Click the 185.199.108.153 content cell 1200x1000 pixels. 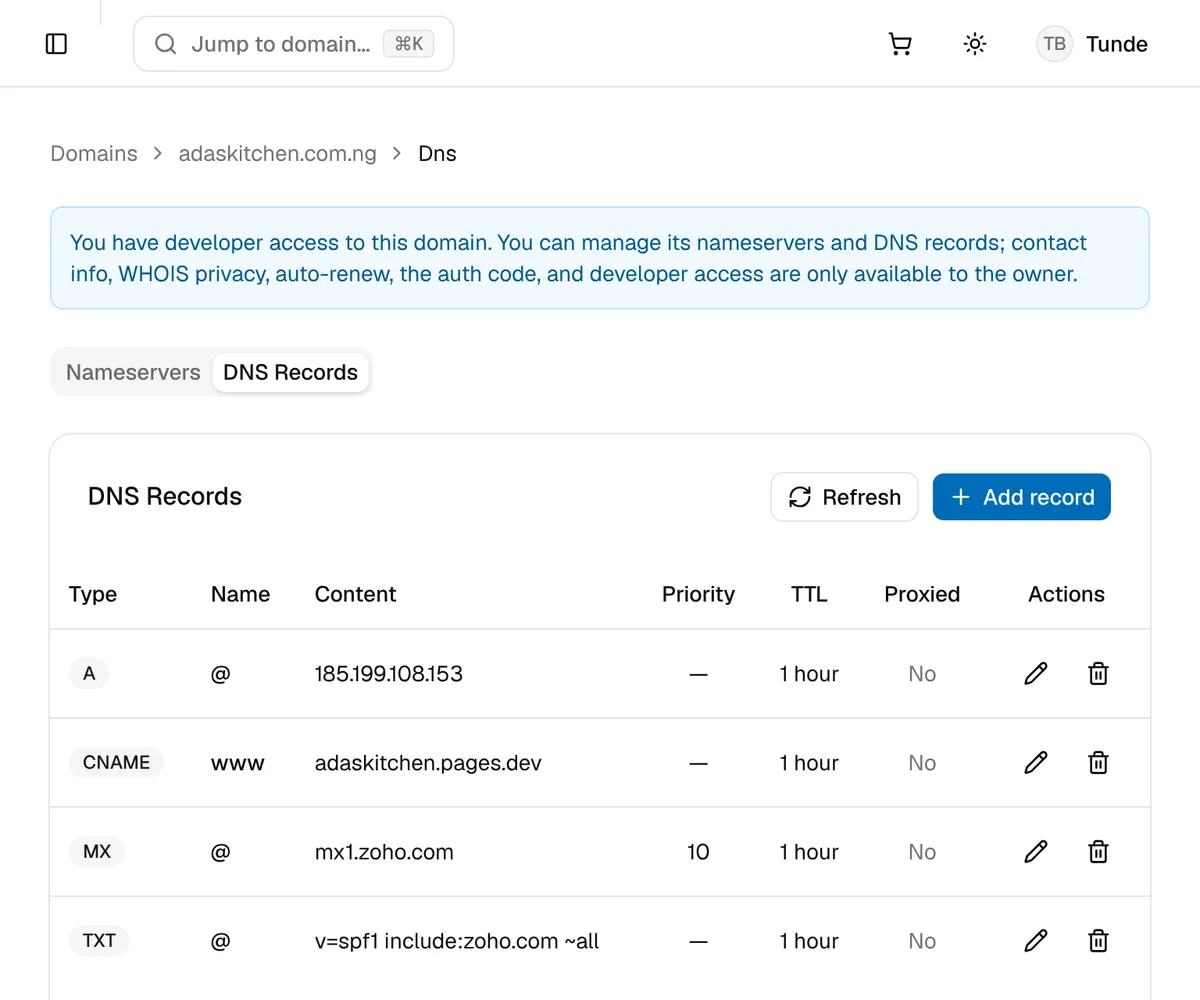[x=389, y=674]
